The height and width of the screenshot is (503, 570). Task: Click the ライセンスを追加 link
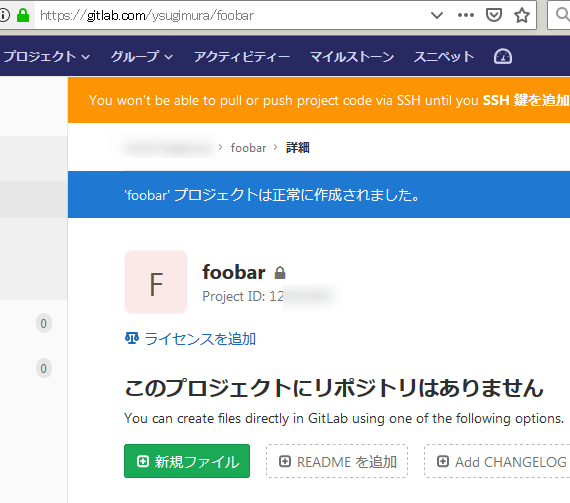200,339
